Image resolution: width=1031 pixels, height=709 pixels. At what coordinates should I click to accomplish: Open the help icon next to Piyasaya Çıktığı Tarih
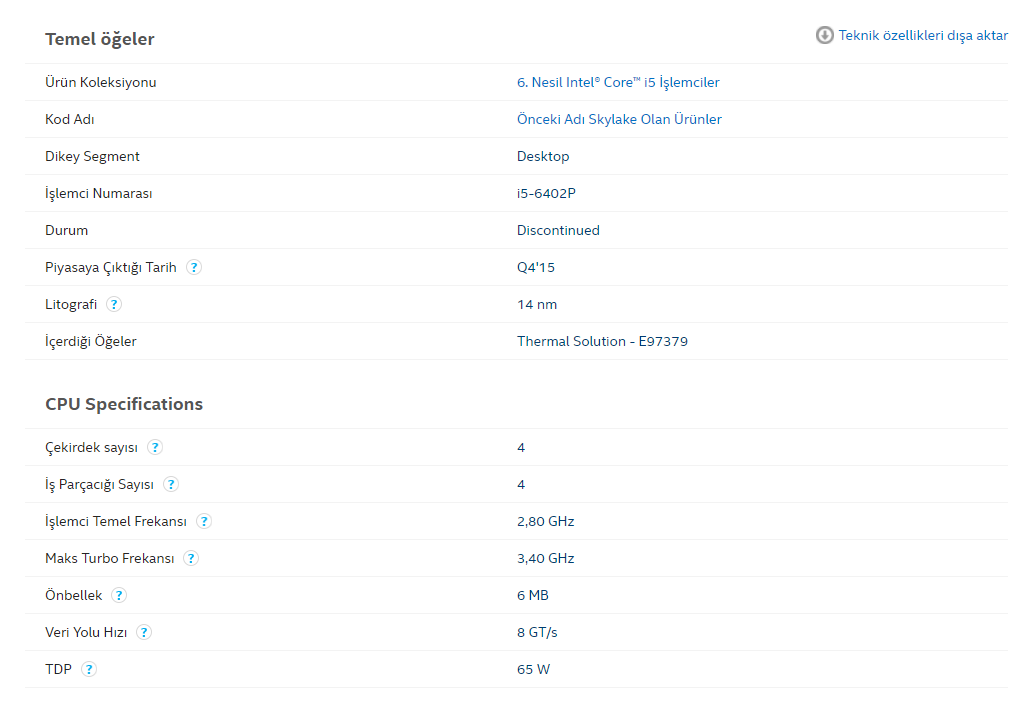point(194,267)
